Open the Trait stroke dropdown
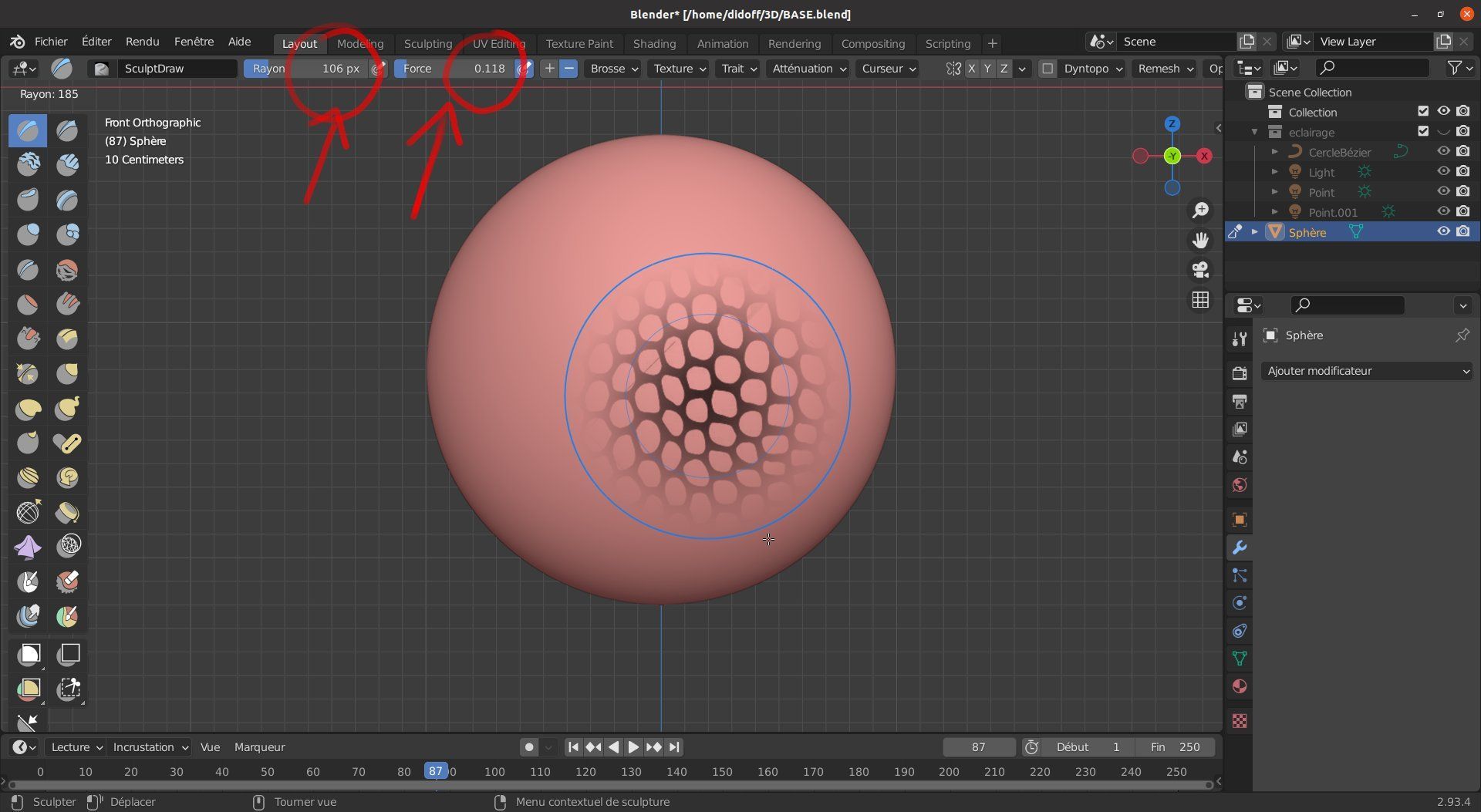 (x=738, y=69)
